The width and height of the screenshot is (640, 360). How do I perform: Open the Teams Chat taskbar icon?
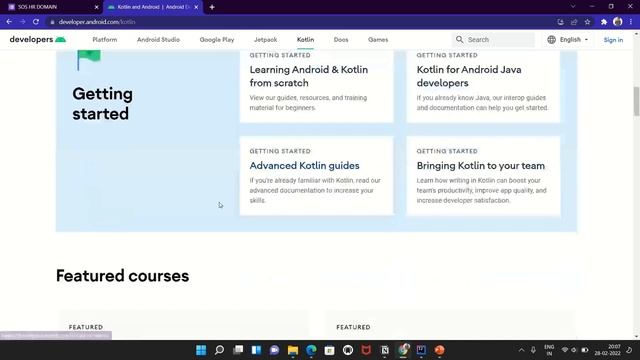point(275,350)
